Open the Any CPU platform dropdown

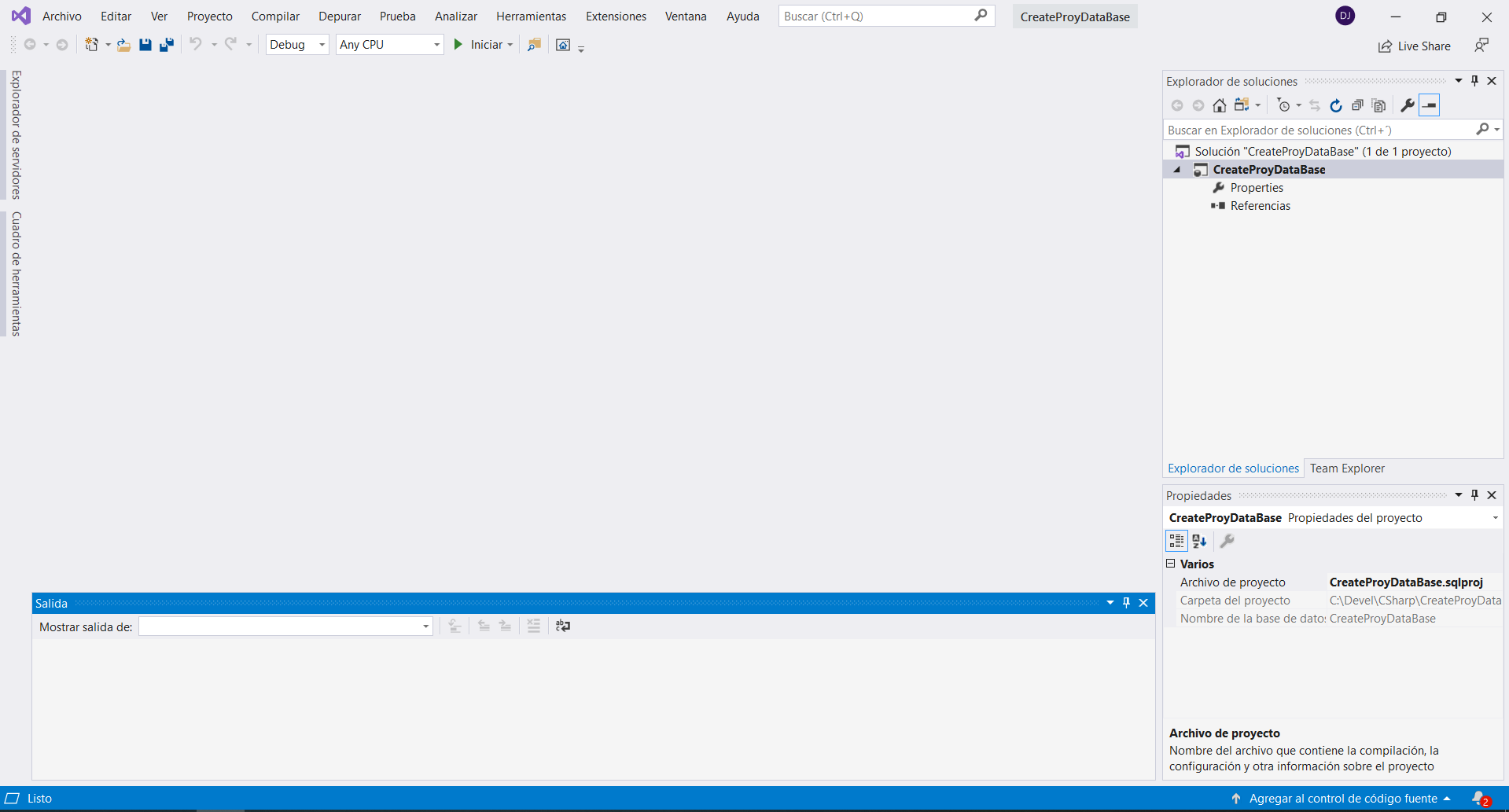(389, 45)
